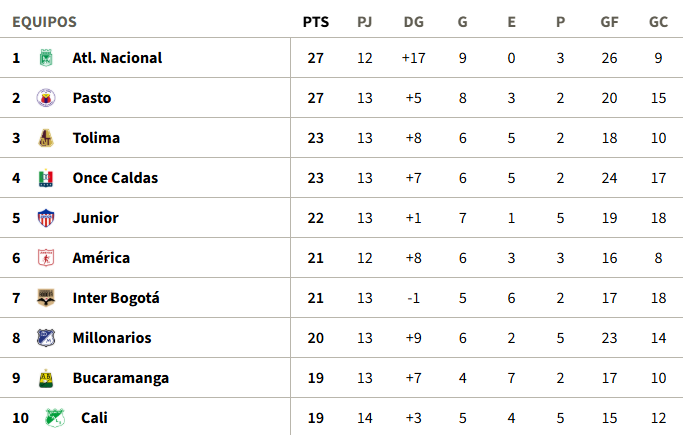This screenshot has height=435, width=685.
Task: Click the América team crest icon
Action: (x=45, y=258)
